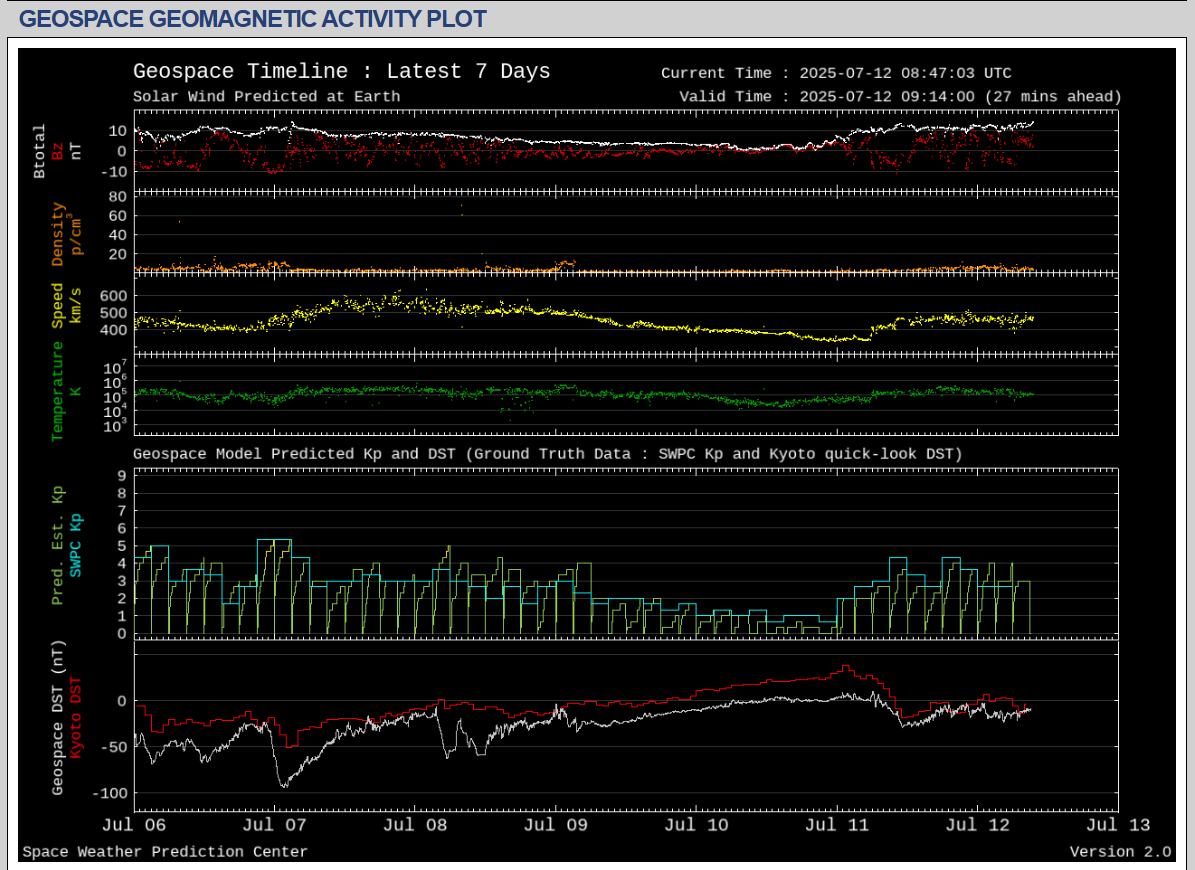Image resolution: width=1195 pixels, height=870 pixels.
Task: Click the Jul 10 date on the time axis
Action: 696,825
